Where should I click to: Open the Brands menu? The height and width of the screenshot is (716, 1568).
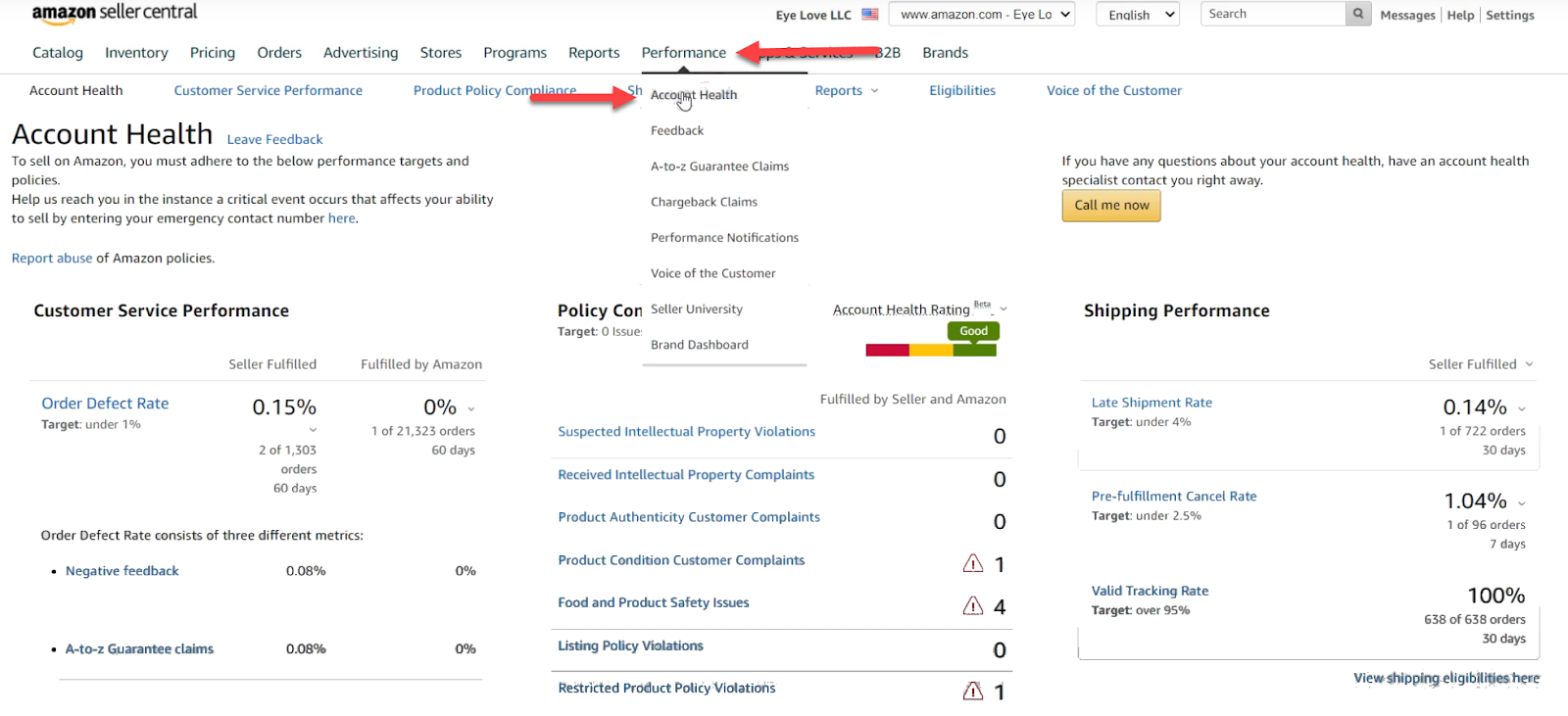click(945, 53)
